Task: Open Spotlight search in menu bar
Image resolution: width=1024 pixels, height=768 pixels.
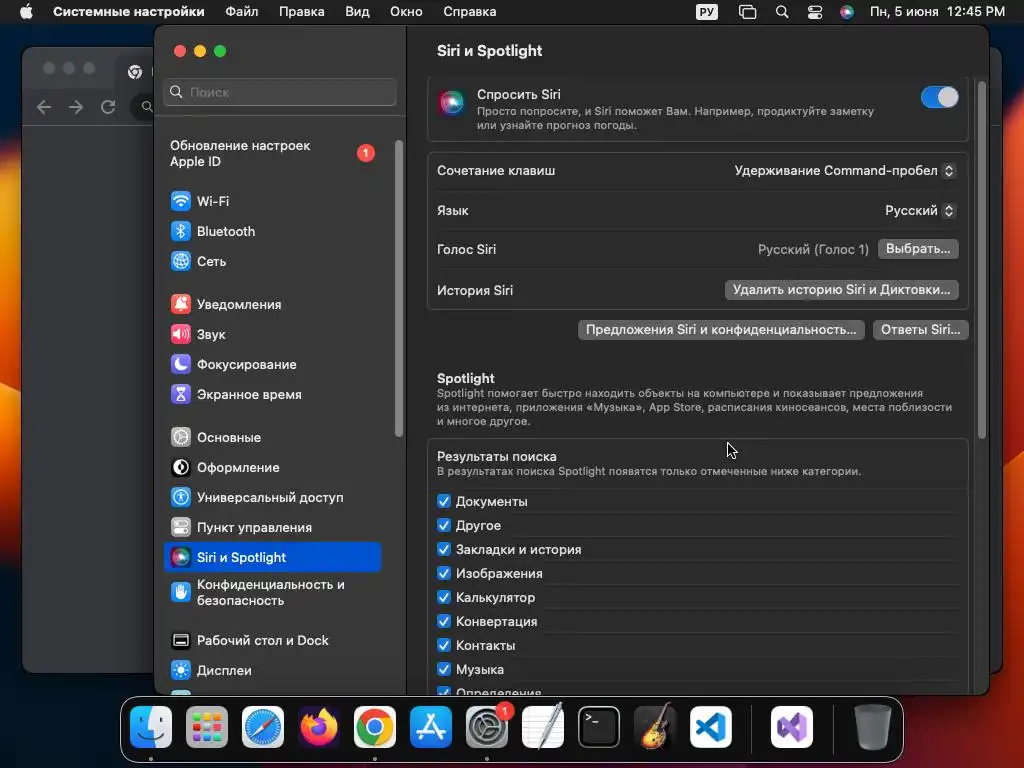Action: (782, 12)
